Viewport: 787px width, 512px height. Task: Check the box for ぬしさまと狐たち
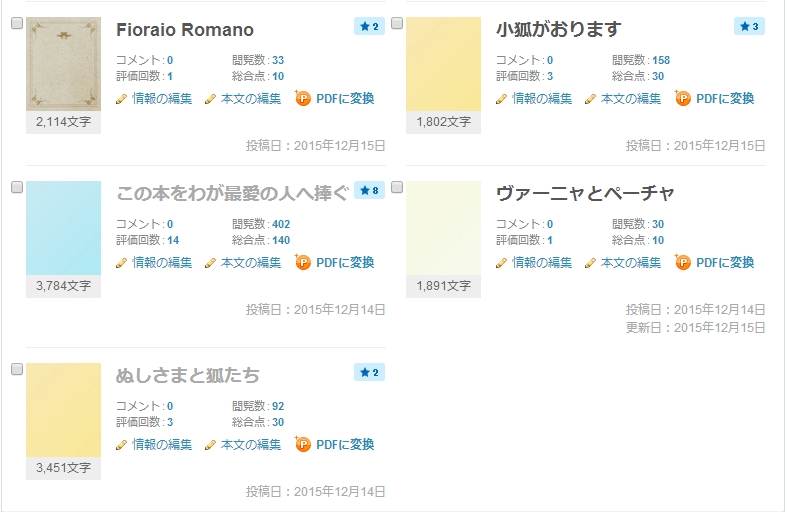(x=17, y=369)
